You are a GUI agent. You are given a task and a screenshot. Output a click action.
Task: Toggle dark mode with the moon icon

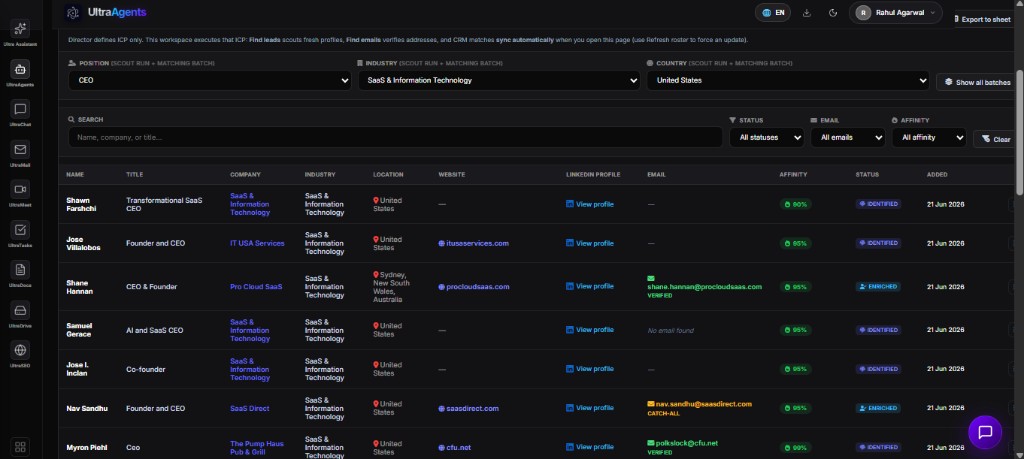point(833,12)
